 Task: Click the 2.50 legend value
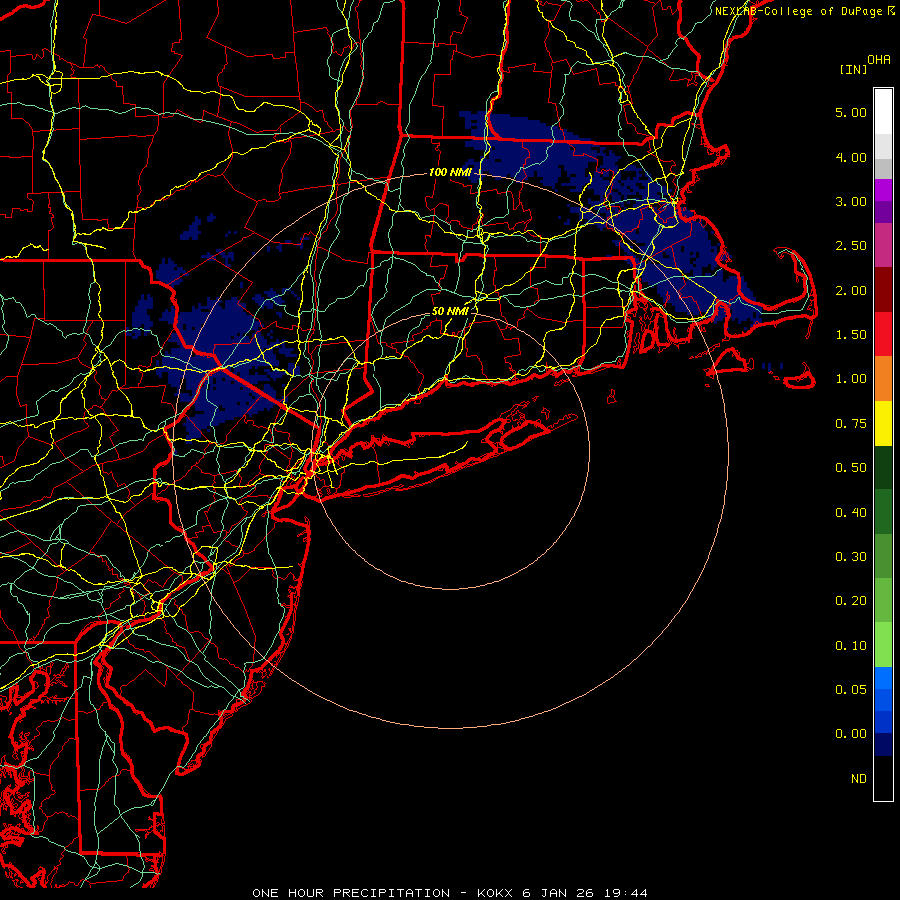point(851,246)
